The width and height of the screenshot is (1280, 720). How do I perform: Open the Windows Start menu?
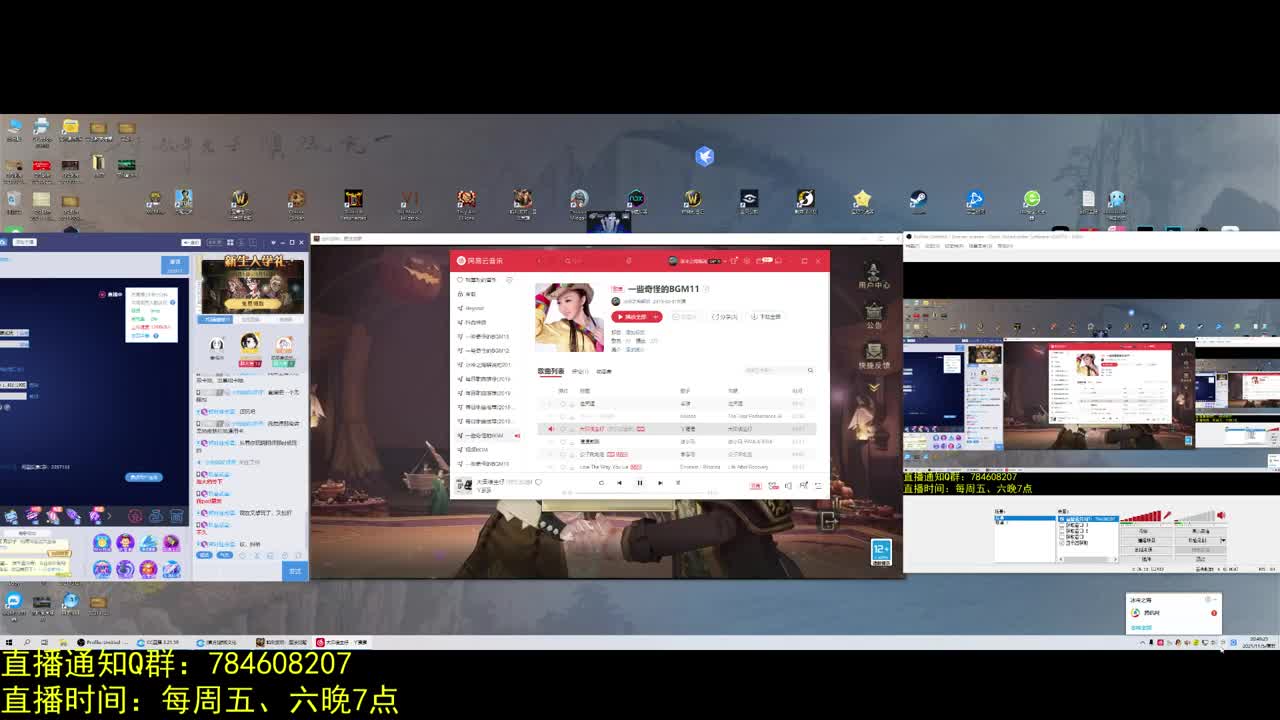[9, 642]
